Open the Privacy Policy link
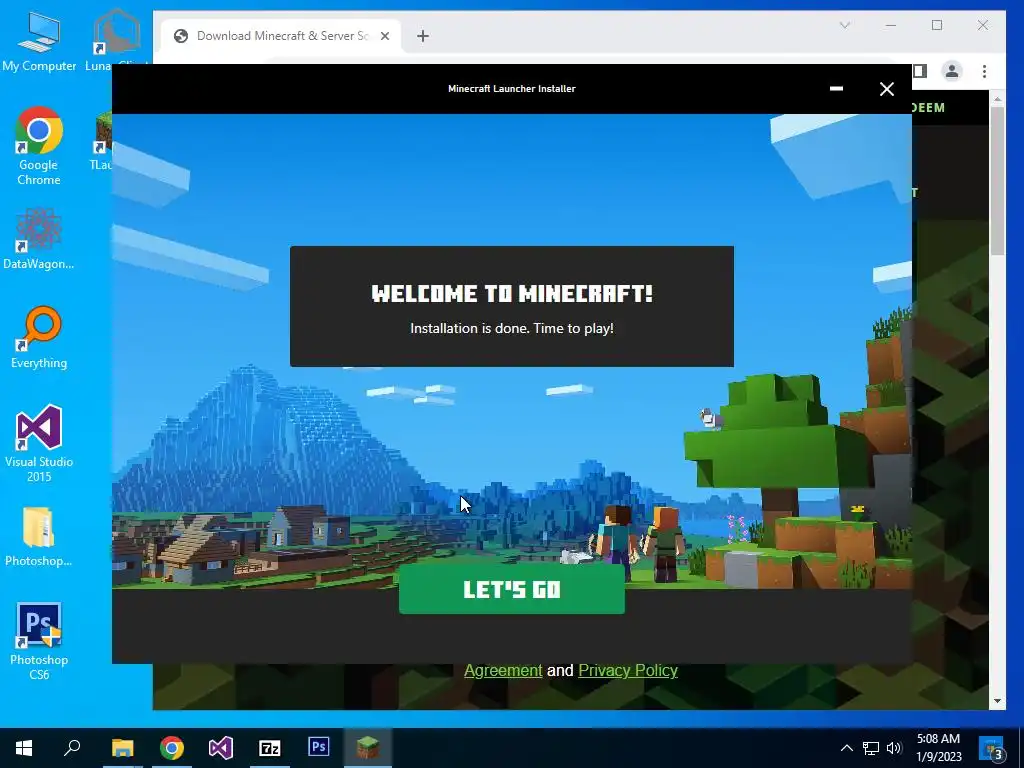The height and width of the screenshot is (768, 1024). [x=628, y=671]
